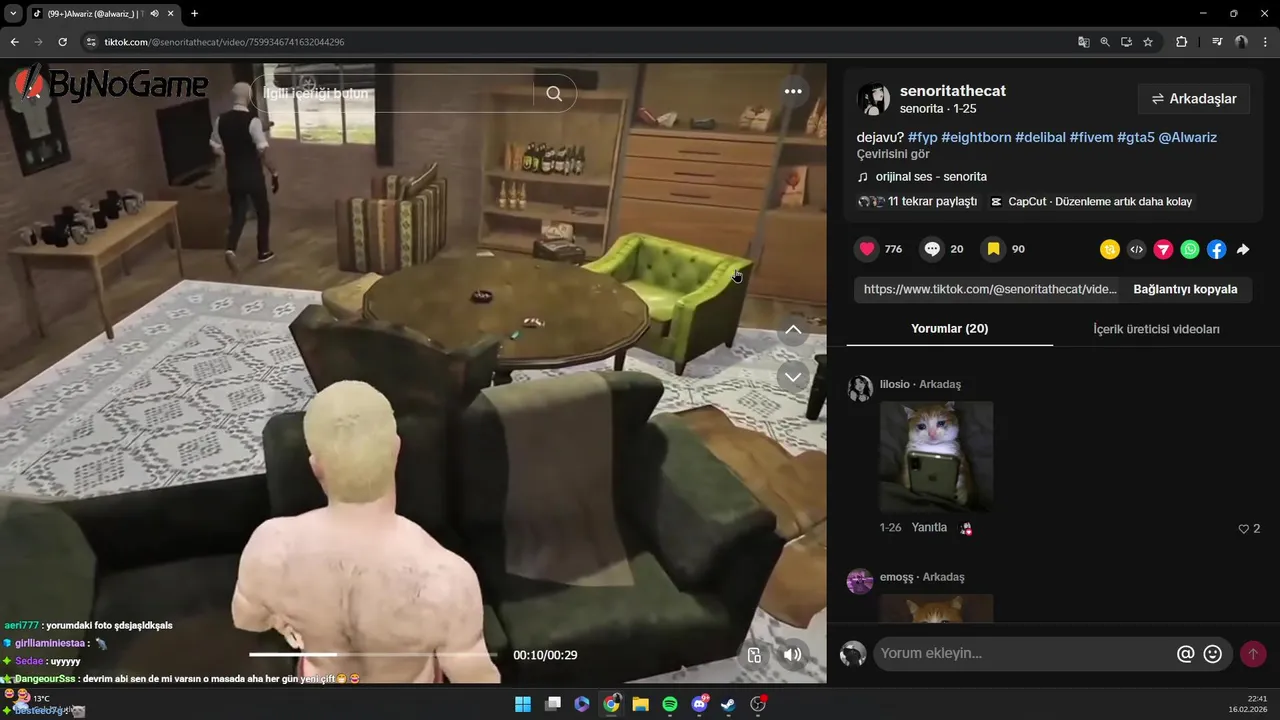The width and height of the screenshot is (1280, 720).
Task: Open the #delibal hashtag
Action: 1040,137
